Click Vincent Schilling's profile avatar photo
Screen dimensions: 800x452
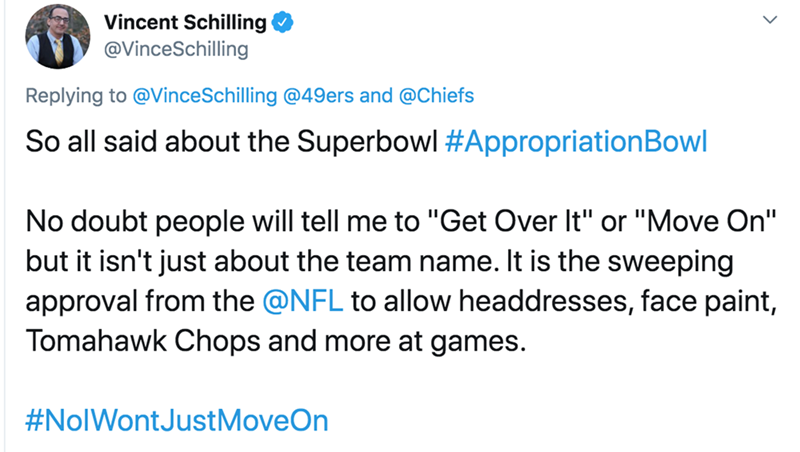click(58, 34)
